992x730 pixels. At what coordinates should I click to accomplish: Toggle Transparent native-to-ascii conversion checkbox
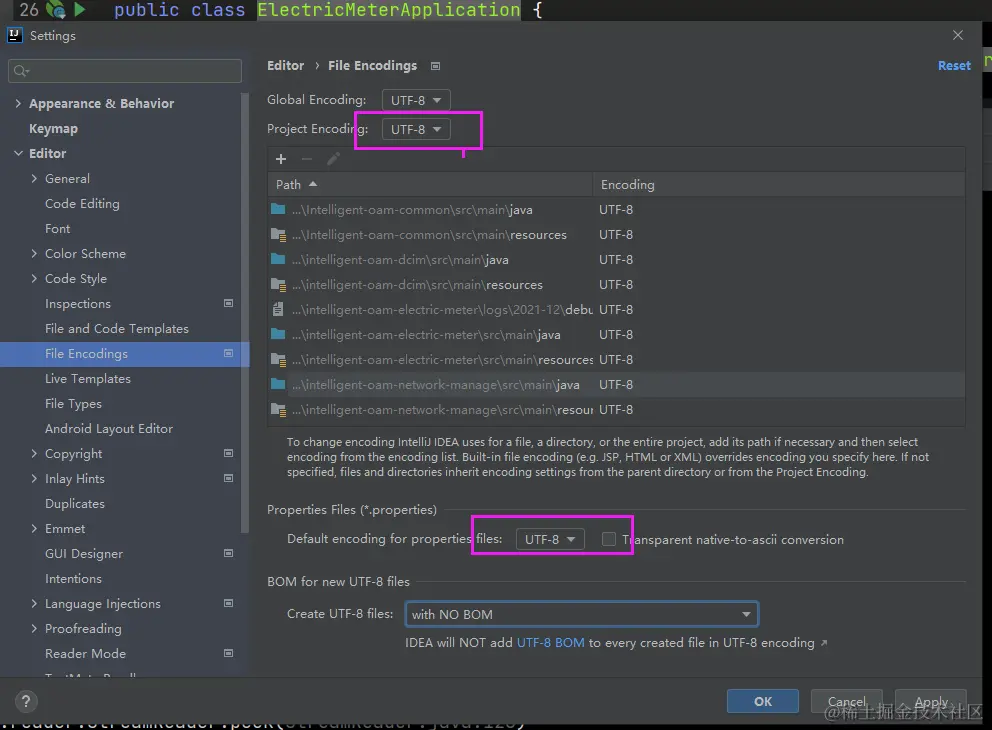pos(609,539)
